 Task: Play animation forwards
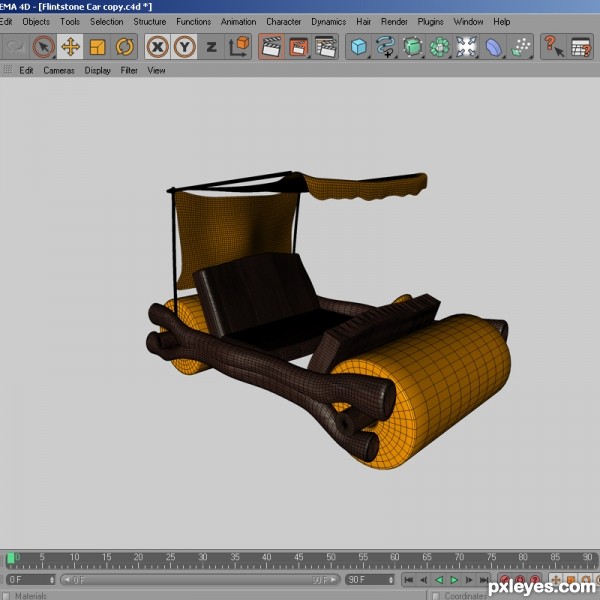point(454,580)
